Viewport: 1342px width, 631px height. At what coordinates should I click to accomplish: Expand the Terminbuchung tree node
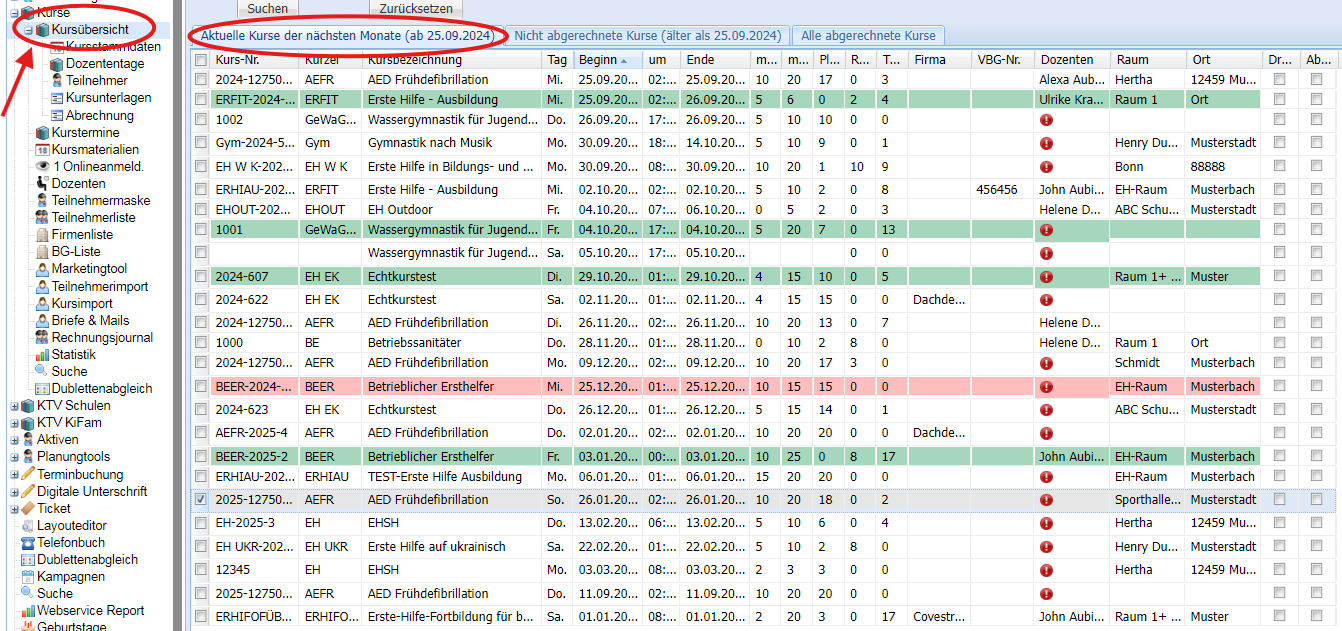tap(14, 475)
